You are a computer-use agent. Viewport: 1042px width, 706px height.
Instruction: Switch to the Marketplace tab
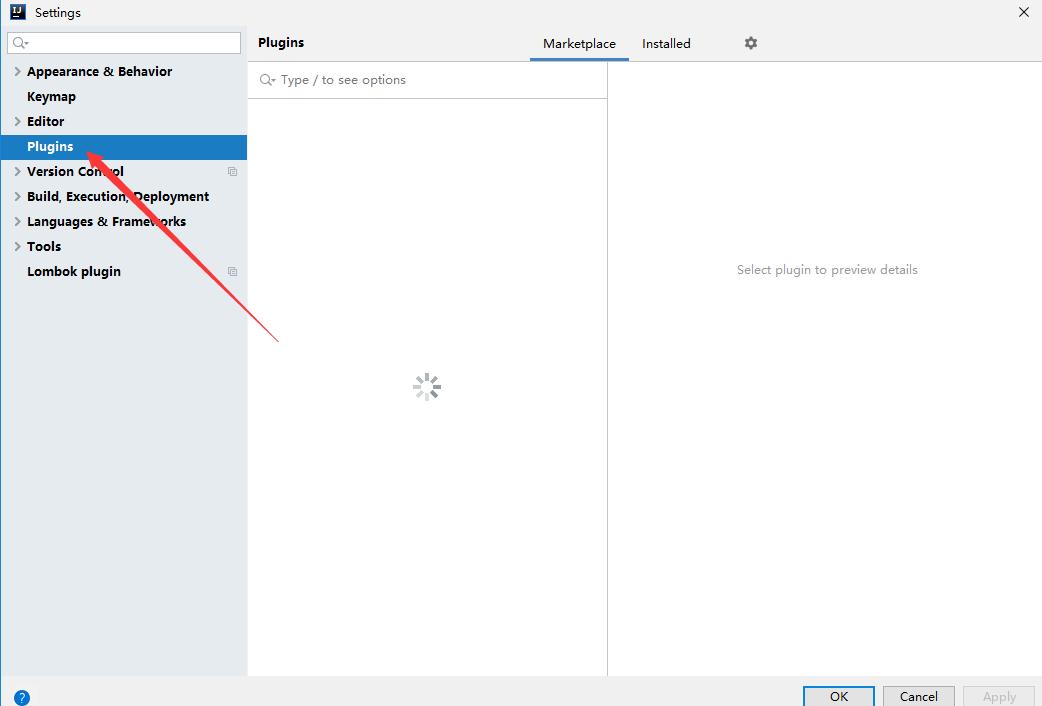click(x=579, y=44)
